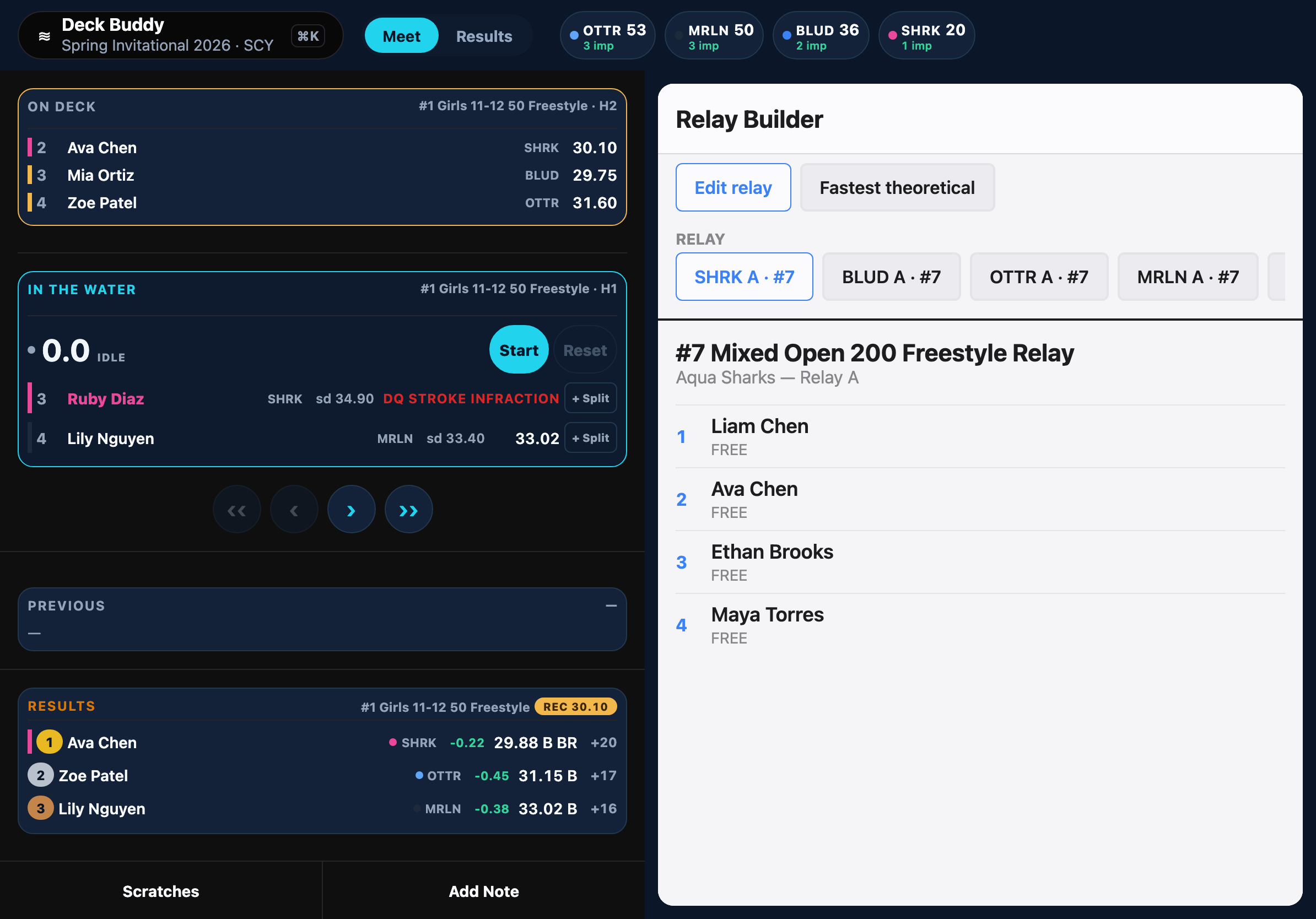The image size is (1316, 919).
Task: Choose the MRLN A · #7 relay
Action: tap(1188, 277)
